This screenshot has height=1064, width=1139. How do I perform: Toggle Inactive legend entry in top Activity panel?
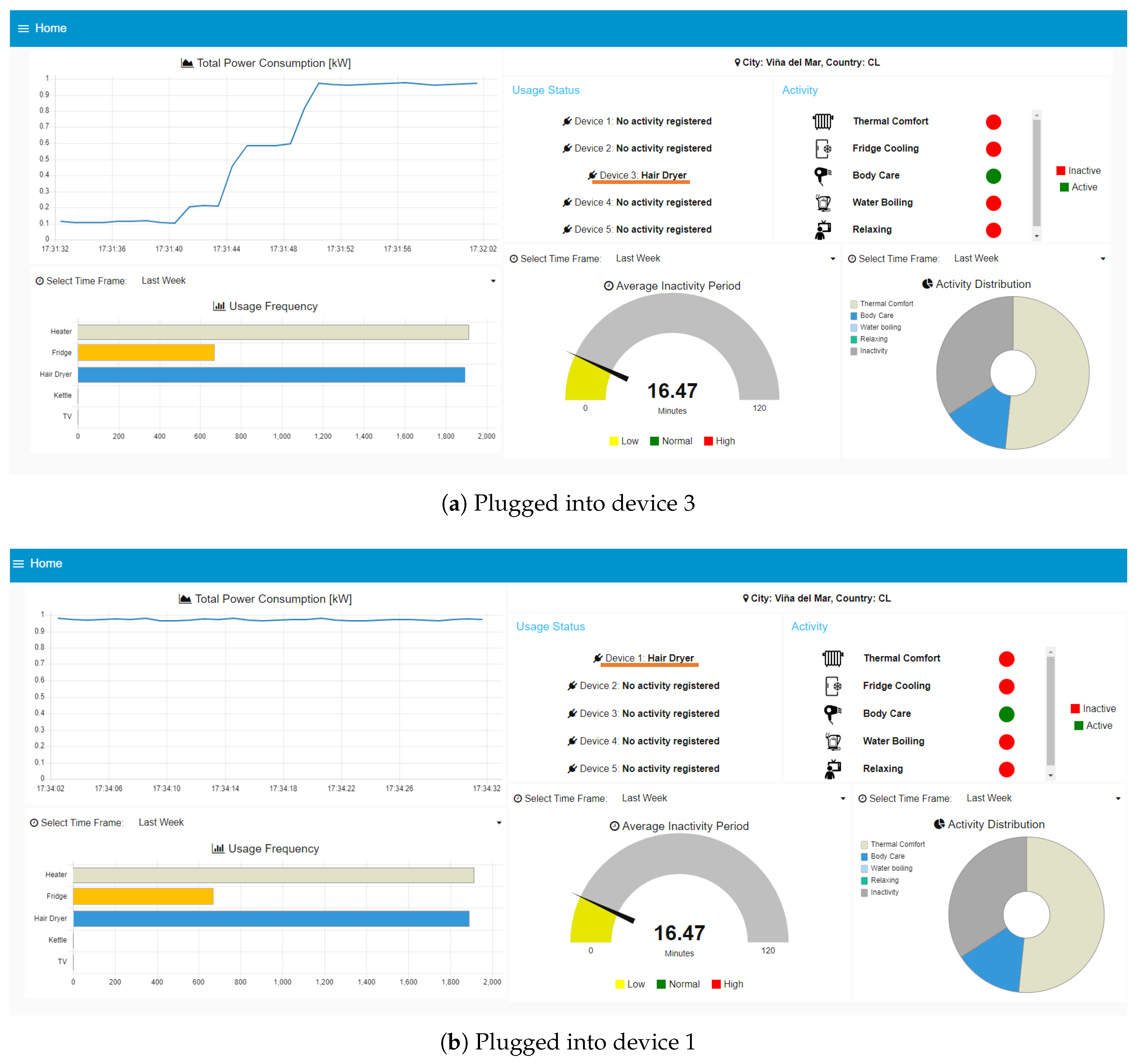pos(1078,171)
